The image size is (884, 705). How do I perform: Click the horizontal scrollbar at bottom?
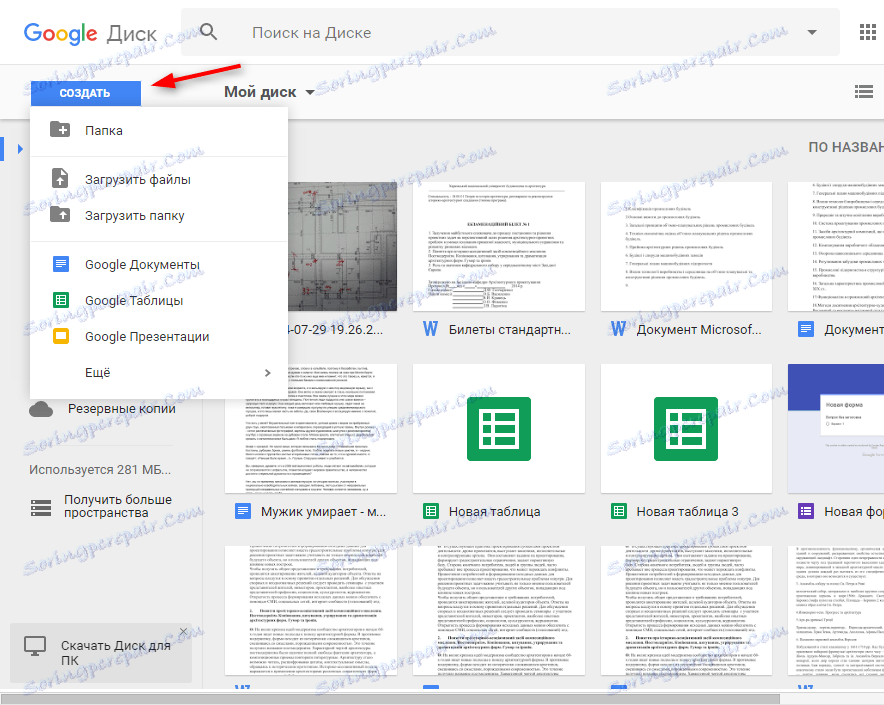coord(391,699)
